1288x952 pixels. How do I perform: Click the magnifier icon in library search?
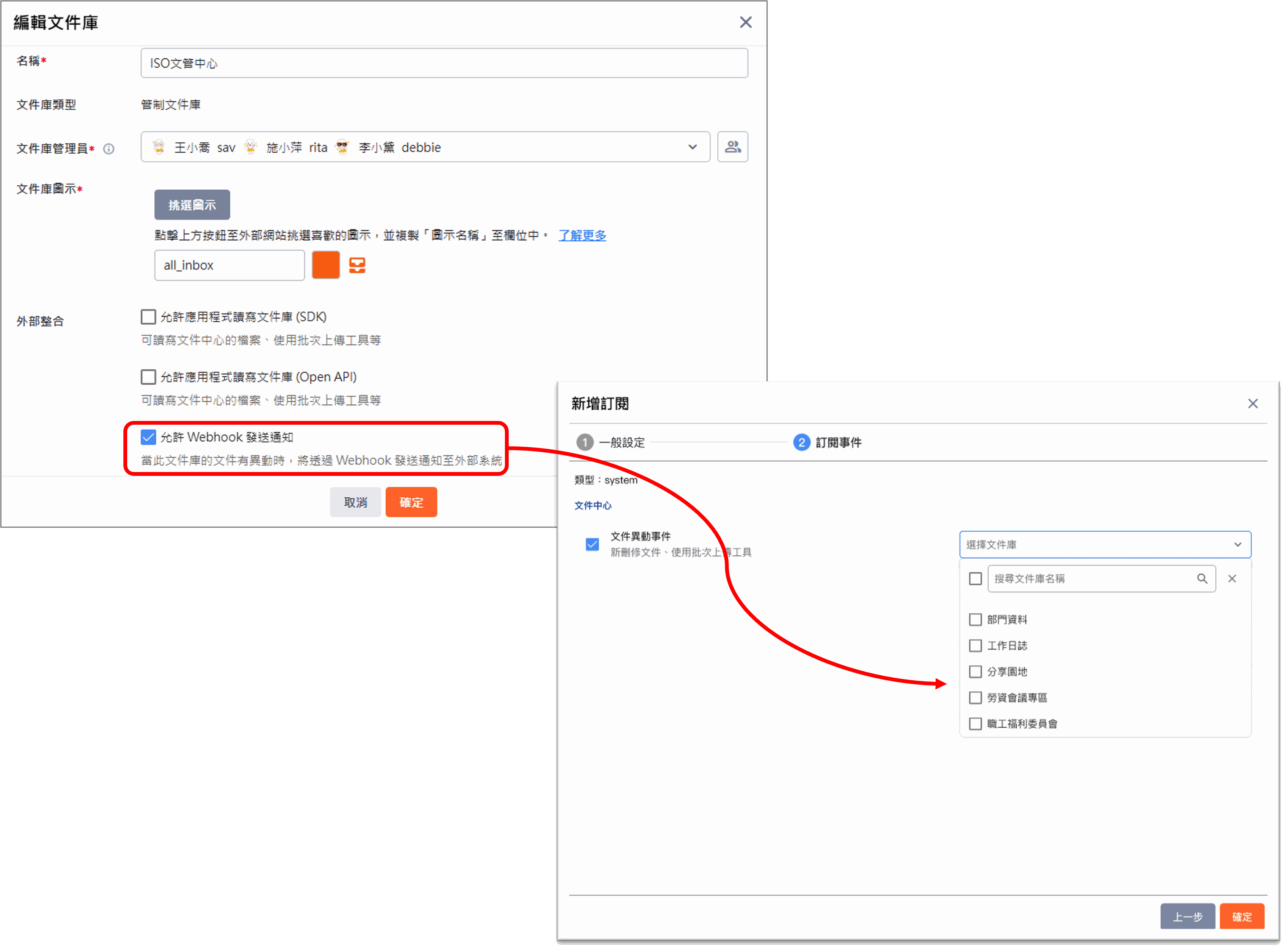[1202, 578]
